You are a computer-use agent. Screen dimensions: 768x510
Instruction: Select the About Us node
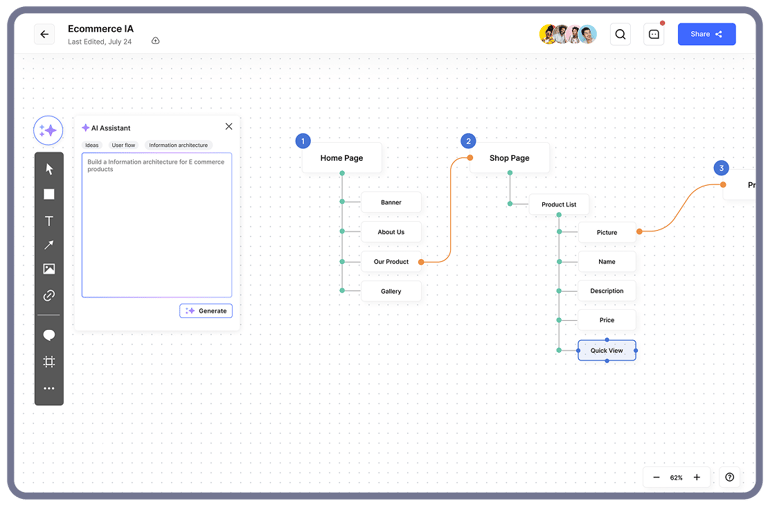pyautogui.click(x=391, y=232)
